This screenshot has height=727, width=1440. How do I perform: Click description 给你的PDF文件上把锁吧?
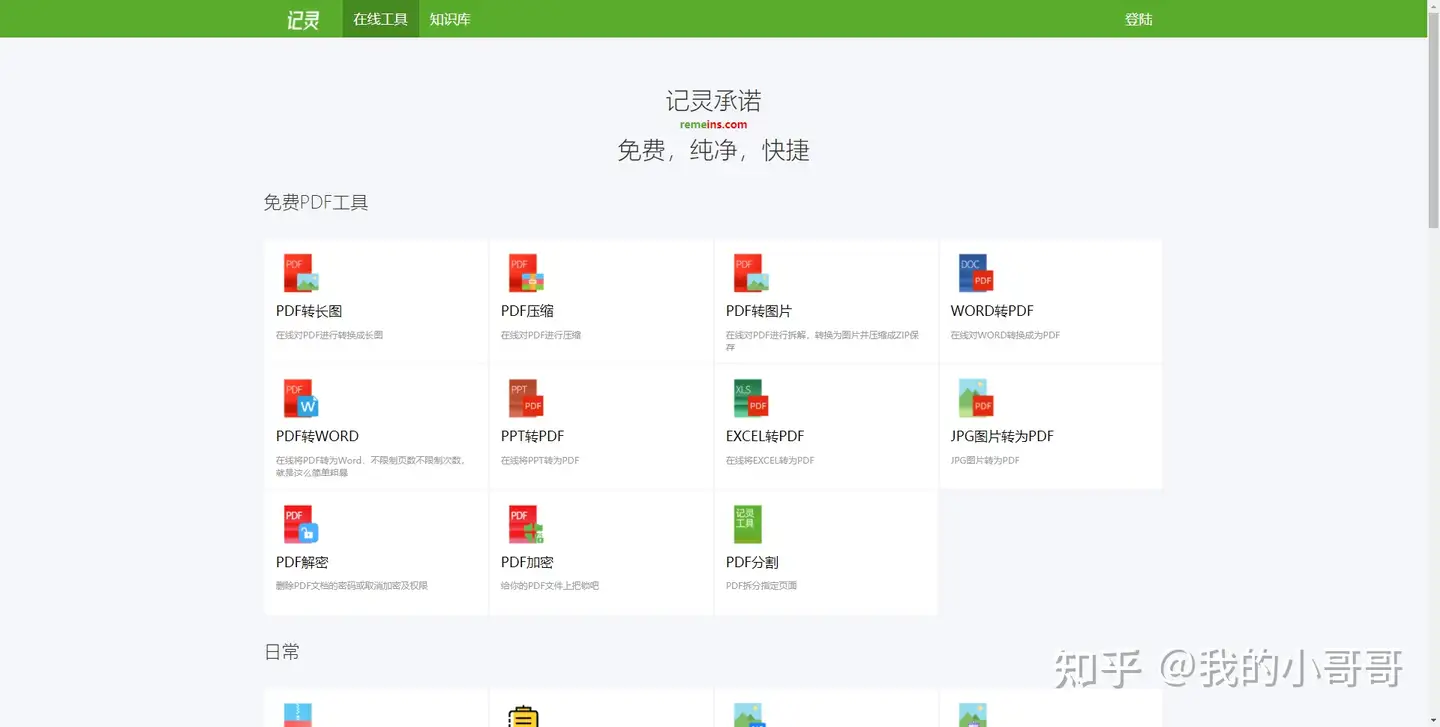[x=550, y=586]
